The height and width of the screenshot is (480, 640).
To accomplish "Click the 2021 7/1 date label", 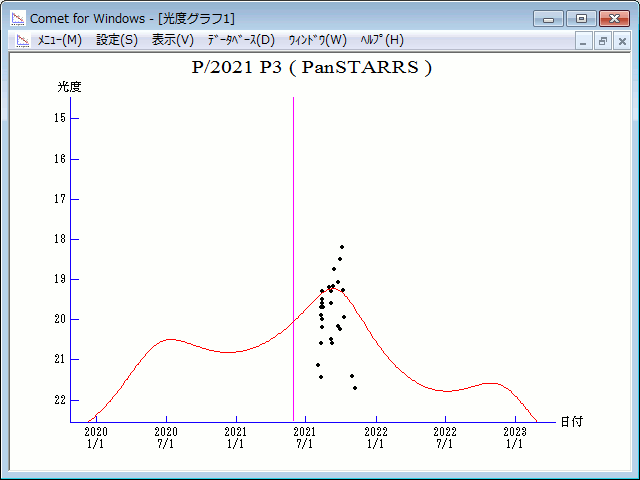I will coord(305,438).
